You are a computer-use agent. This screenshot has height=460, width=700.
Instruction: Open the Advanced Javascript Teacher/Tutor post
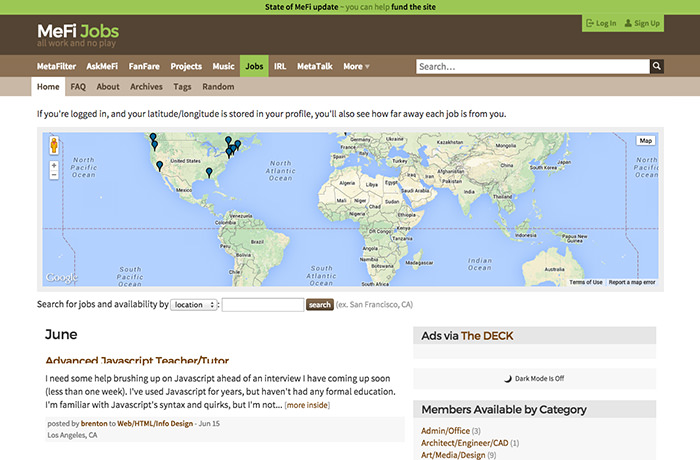(137, 360)
